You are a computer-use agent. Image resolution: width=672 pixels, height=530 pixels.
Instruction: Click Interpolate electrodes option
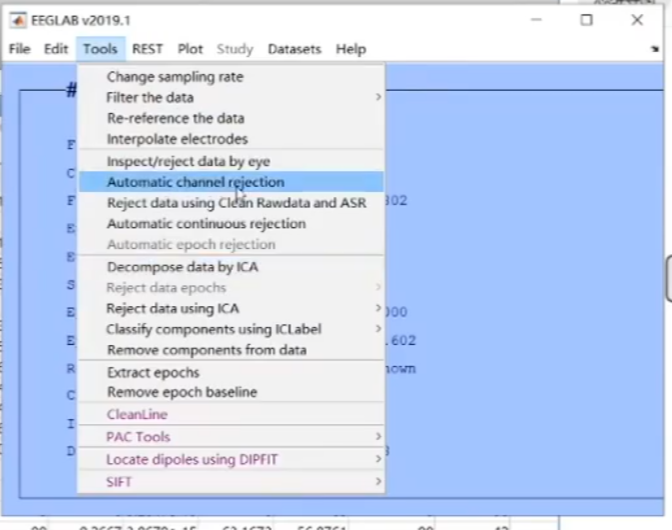click(x=177, y=139)
